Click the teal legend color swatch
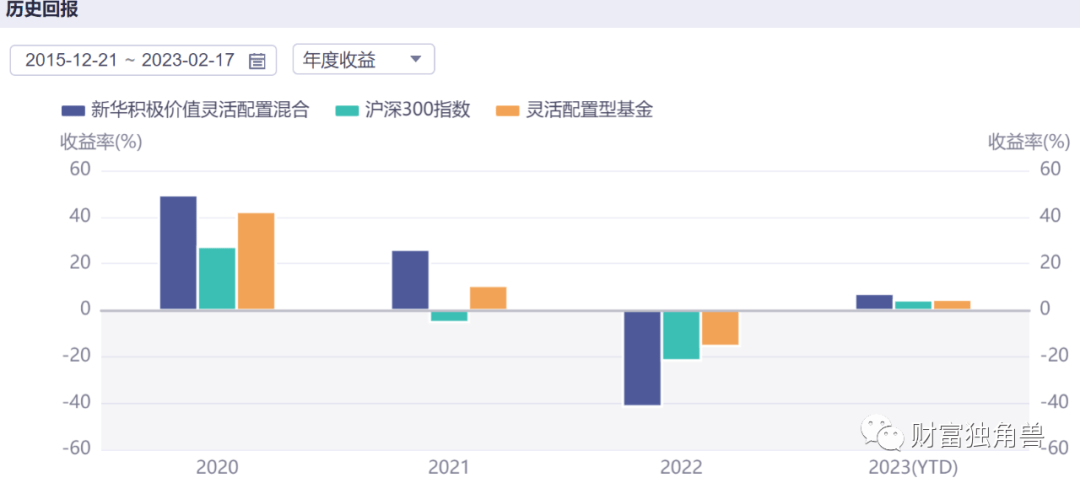1080x483 pixels. pos(347,110)
